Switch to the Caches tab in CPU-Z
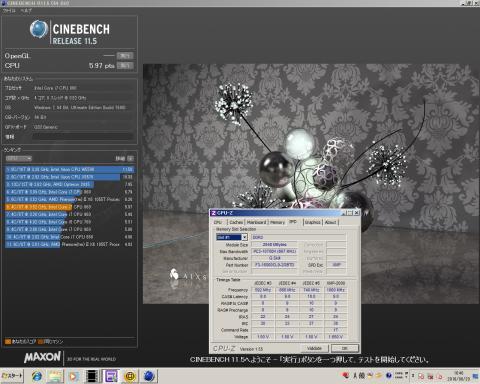 pyautogui.click(x=236, y=222)
